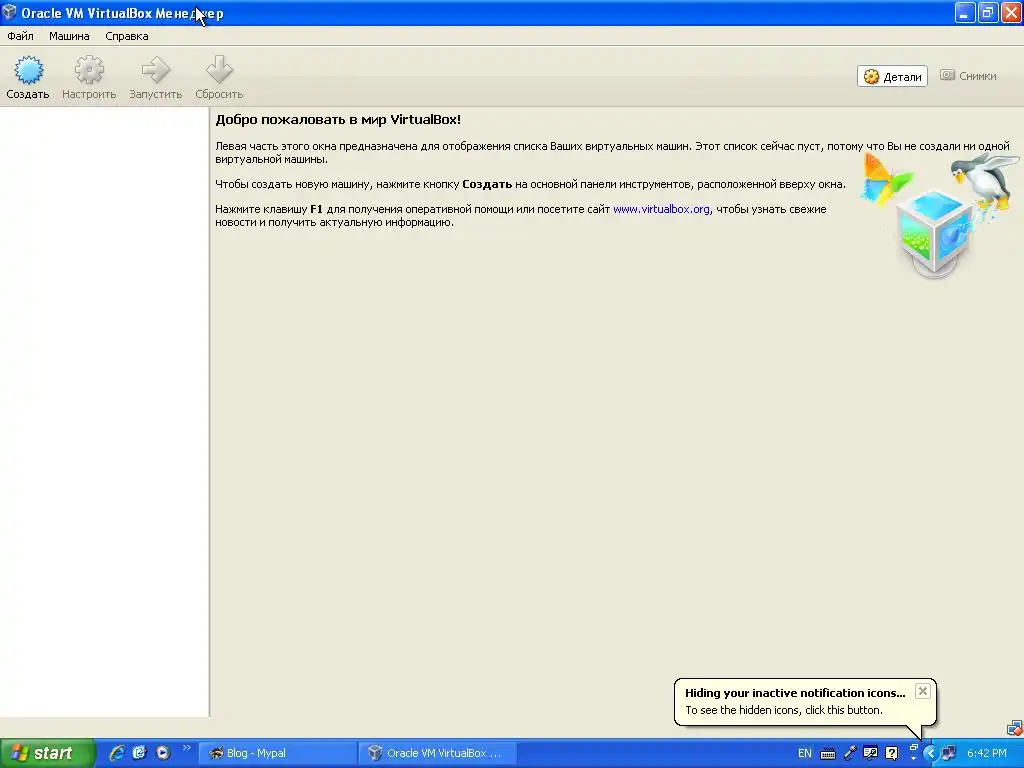Switch to the Снимки snapshots view

pyautogui.click(x=968, y=76)
